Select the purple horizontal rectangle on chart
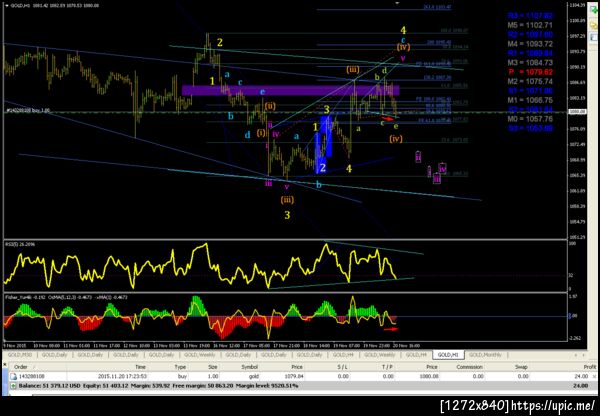The height and width of the screenshot is (416, 600). pyautogui.click(x=291, y=90)
